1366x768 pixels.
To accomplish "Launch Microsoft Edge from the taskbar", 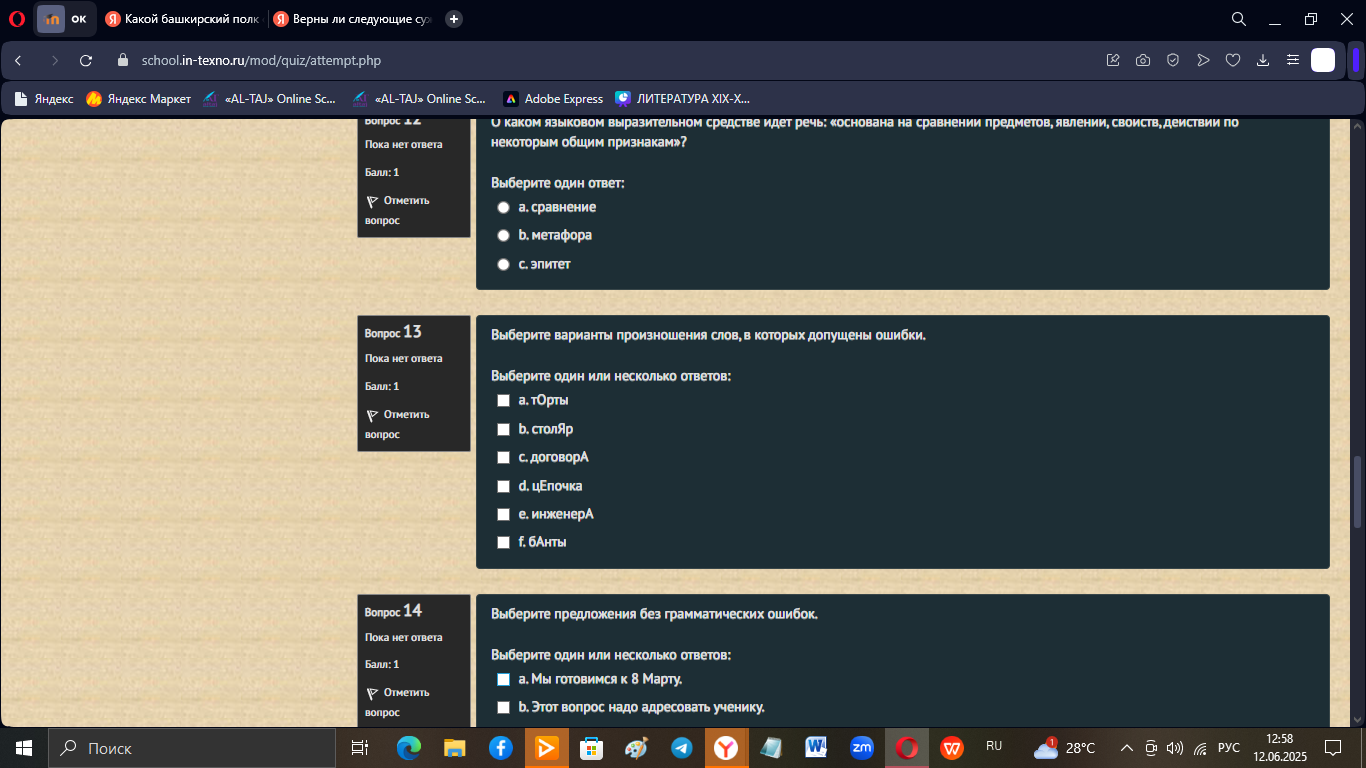I will [408, 748].
